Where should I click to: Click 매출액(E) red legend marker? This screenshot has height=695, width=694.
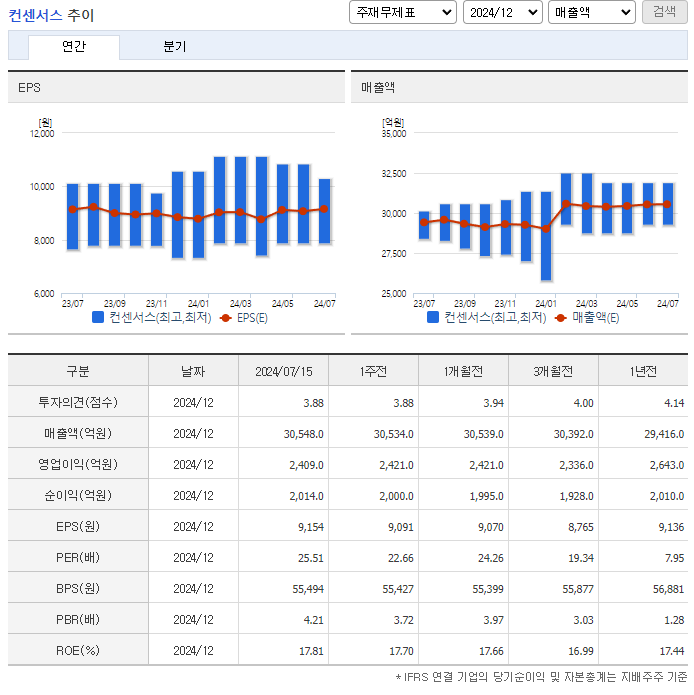561,318
